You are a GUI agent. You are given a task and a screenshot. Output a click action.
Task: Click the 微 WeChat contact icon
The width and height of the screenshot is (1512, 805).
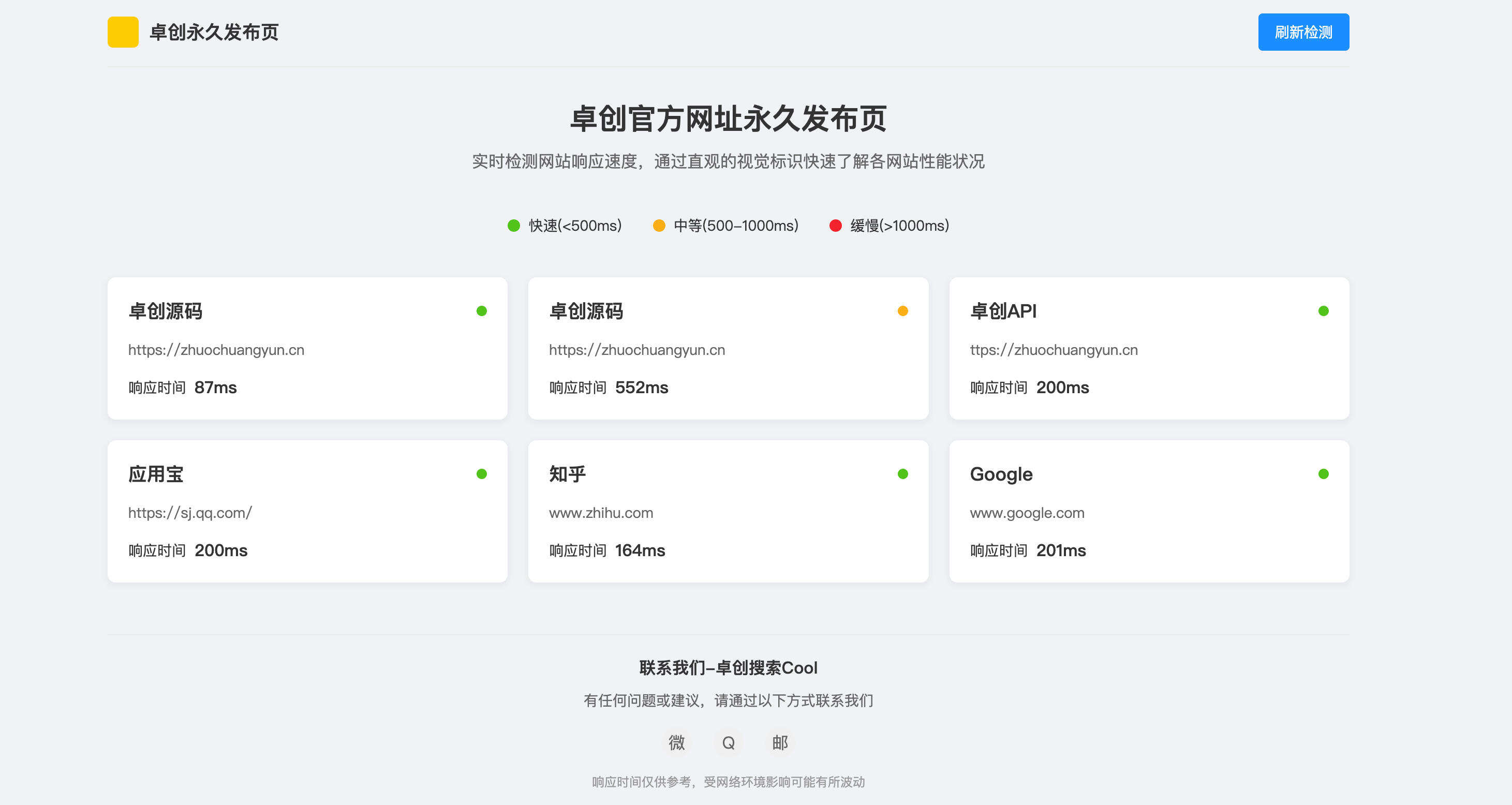point(677,742)
